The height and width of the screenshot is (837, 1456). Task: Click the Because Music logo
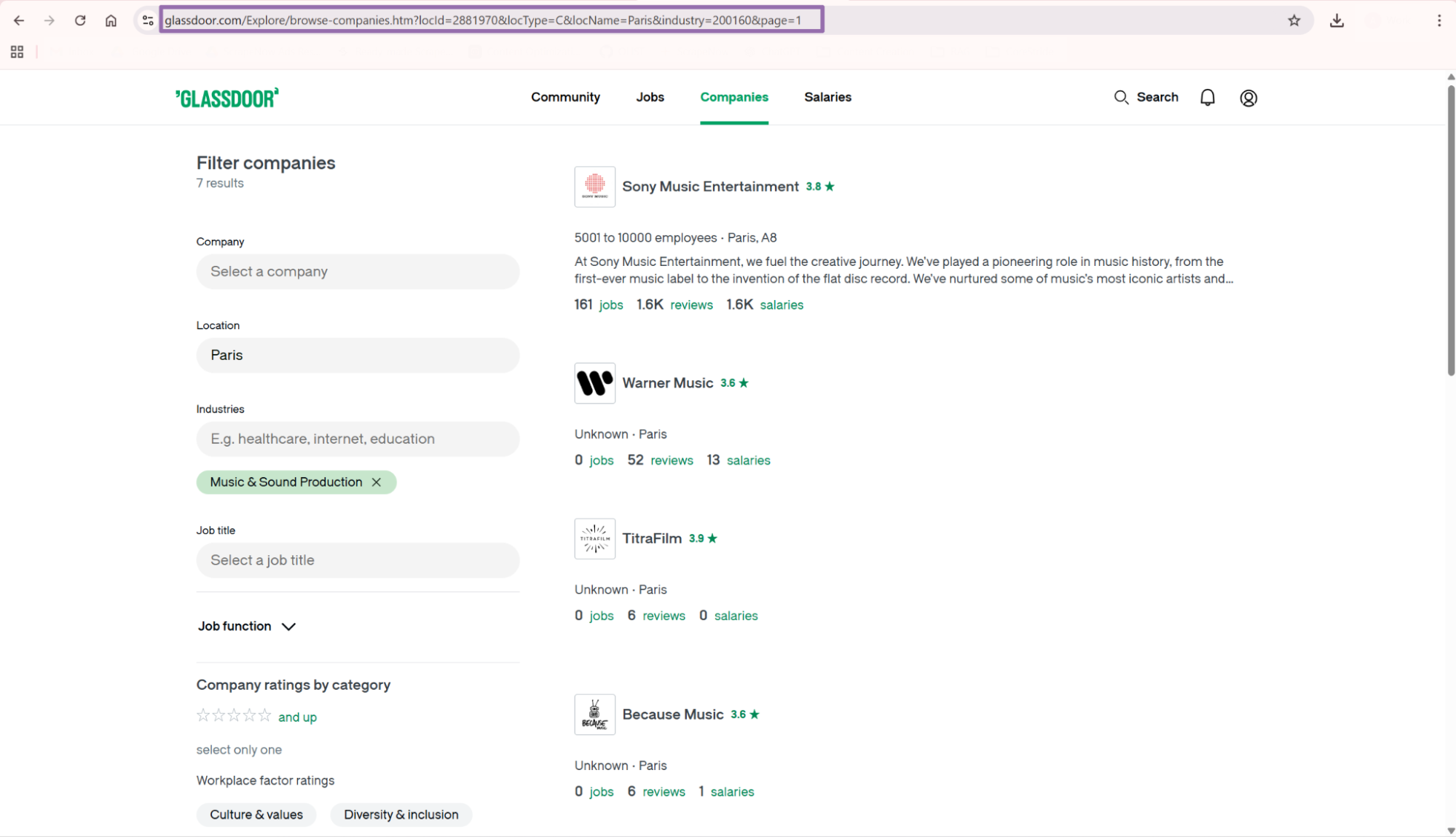point(594,715)
